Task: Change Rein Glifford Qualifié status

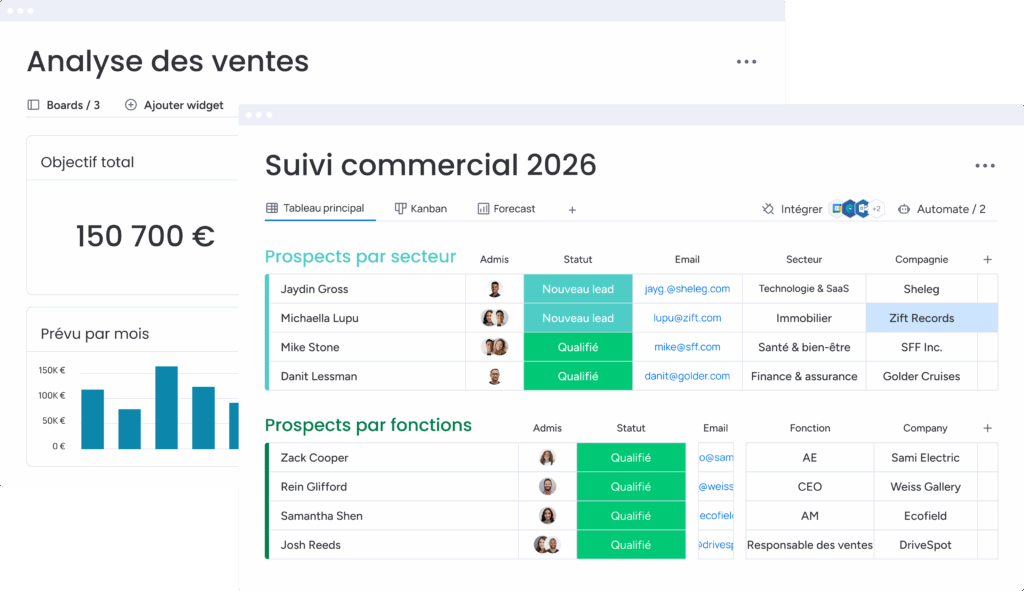Action: point(631,487)
